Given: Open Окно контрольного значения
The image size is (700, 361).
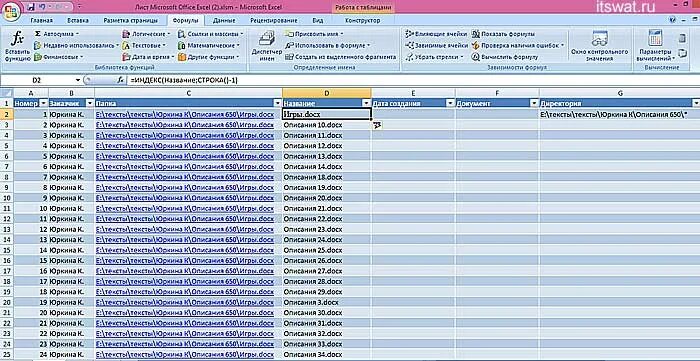Looking at the screenshot, I should (599, 46).
